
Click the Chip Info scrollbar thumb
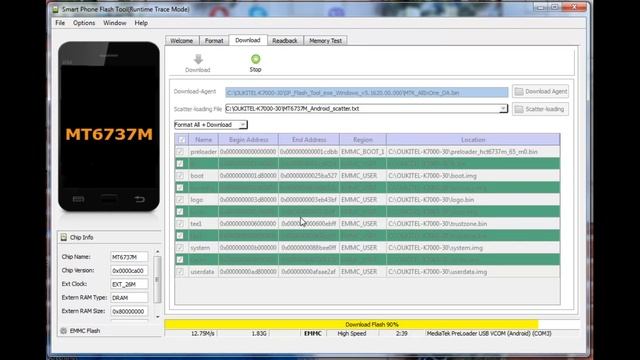tap(157, 280)
